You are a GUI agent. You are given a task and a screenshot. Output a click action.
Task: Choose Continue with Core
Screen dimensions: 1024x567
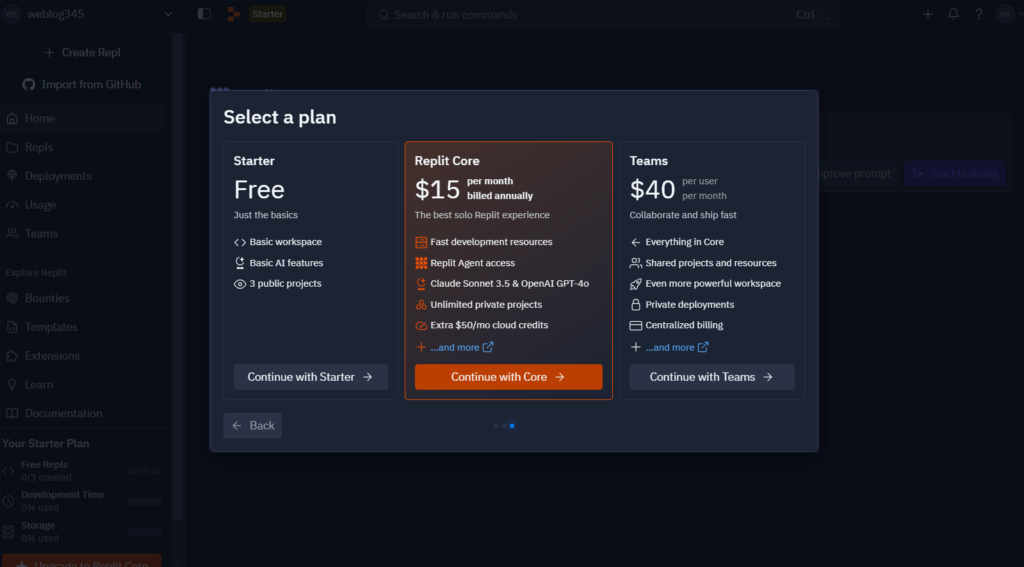point(508,377)
